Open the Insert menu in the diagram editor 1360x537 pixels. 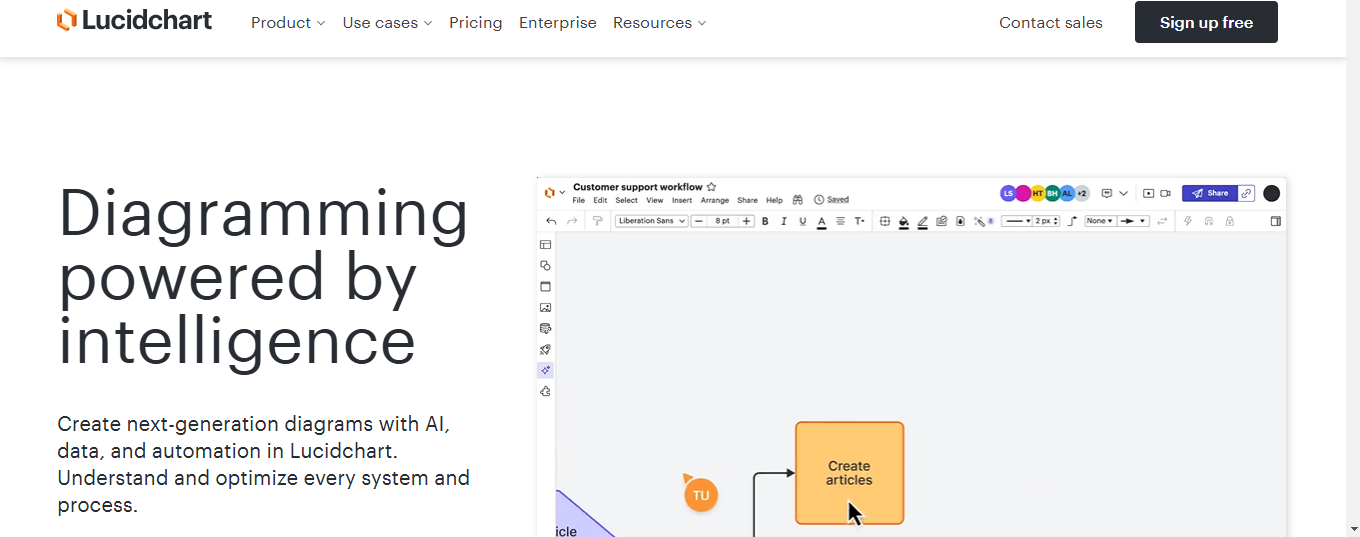tap(682, 200)
